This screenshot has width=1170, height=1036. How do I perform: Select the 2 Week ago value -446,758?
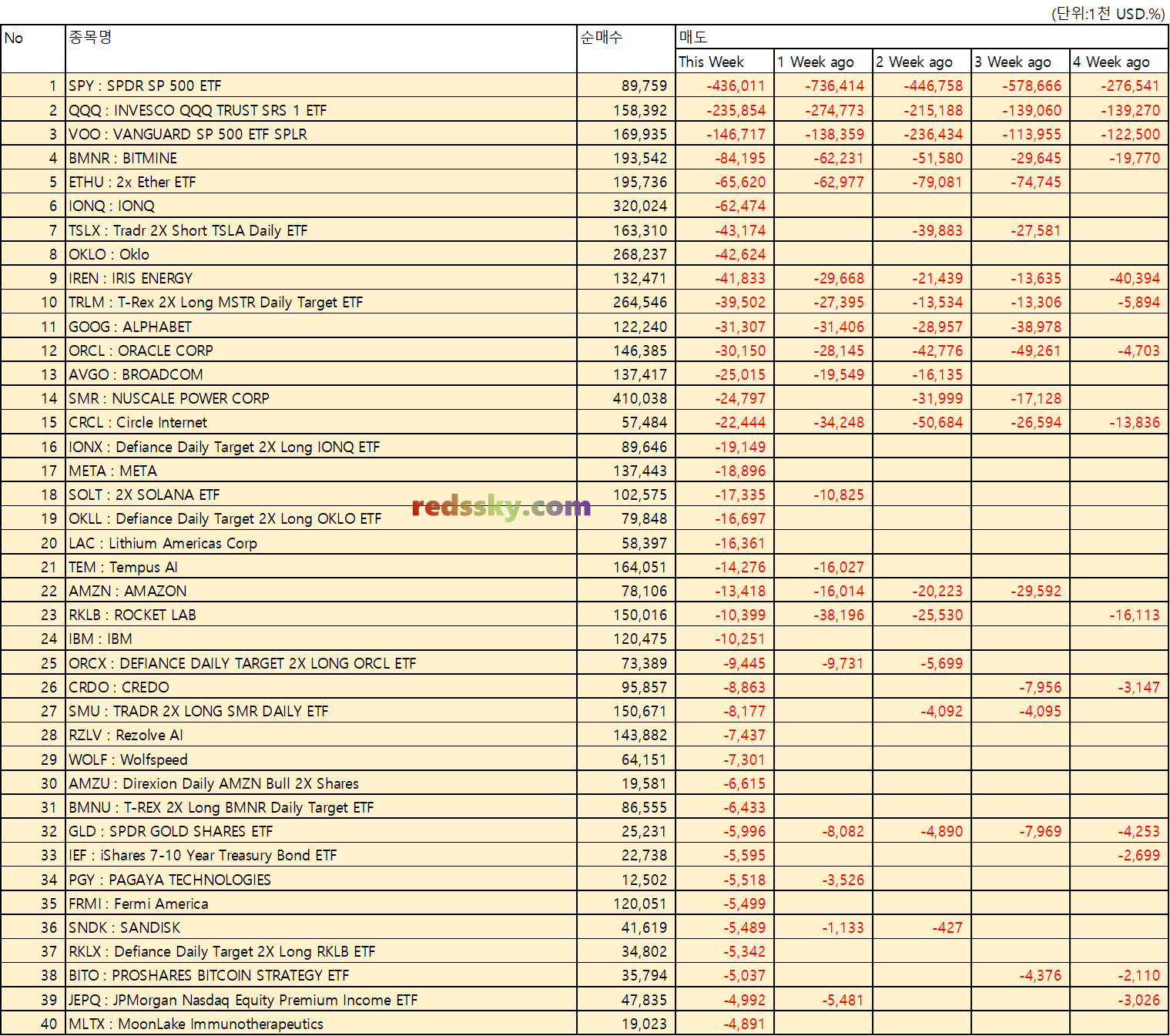[922, 85]
